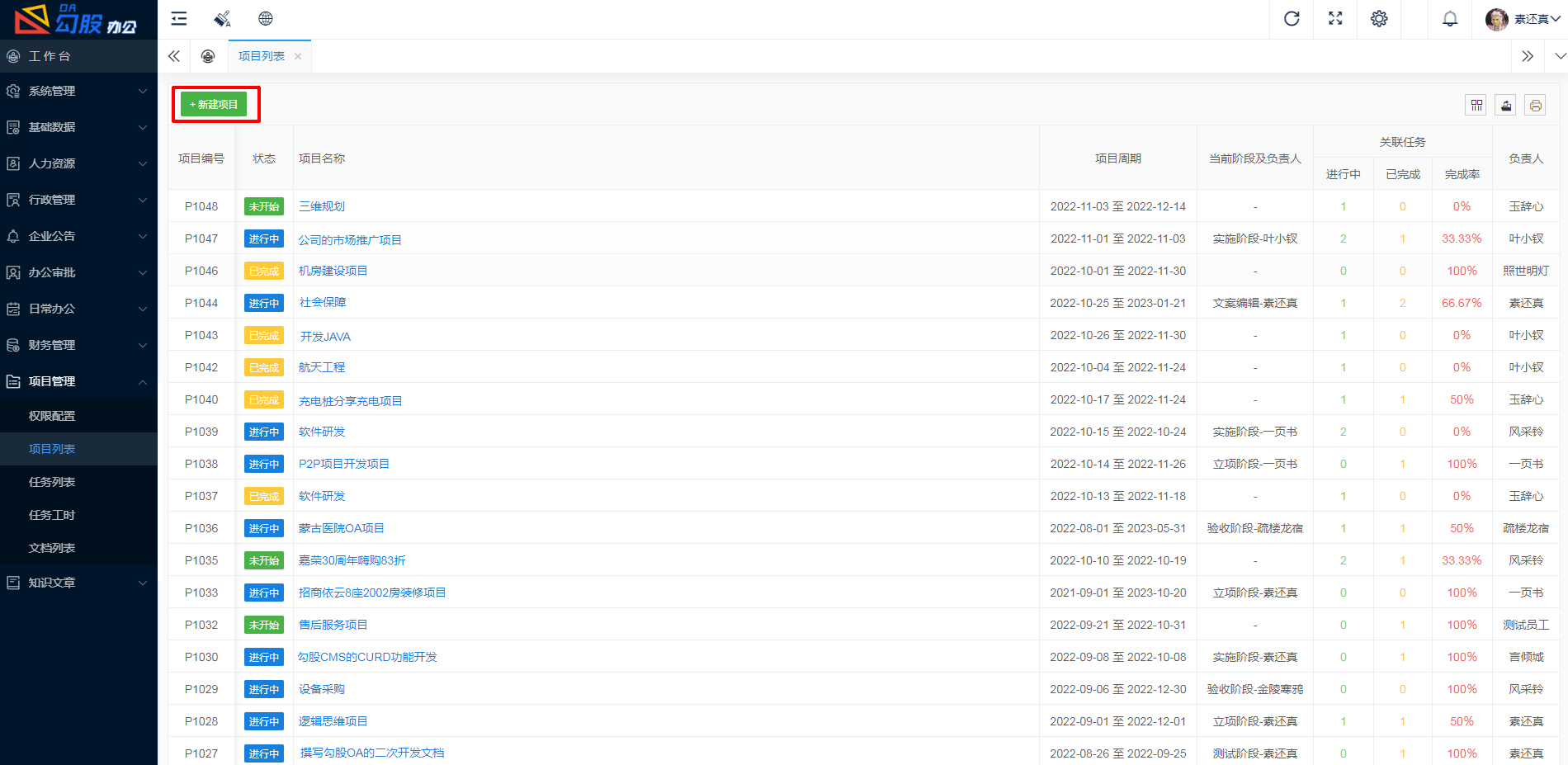Close the 项目列表 tab
Screen dimensions: 1568x765
point(298,57)
